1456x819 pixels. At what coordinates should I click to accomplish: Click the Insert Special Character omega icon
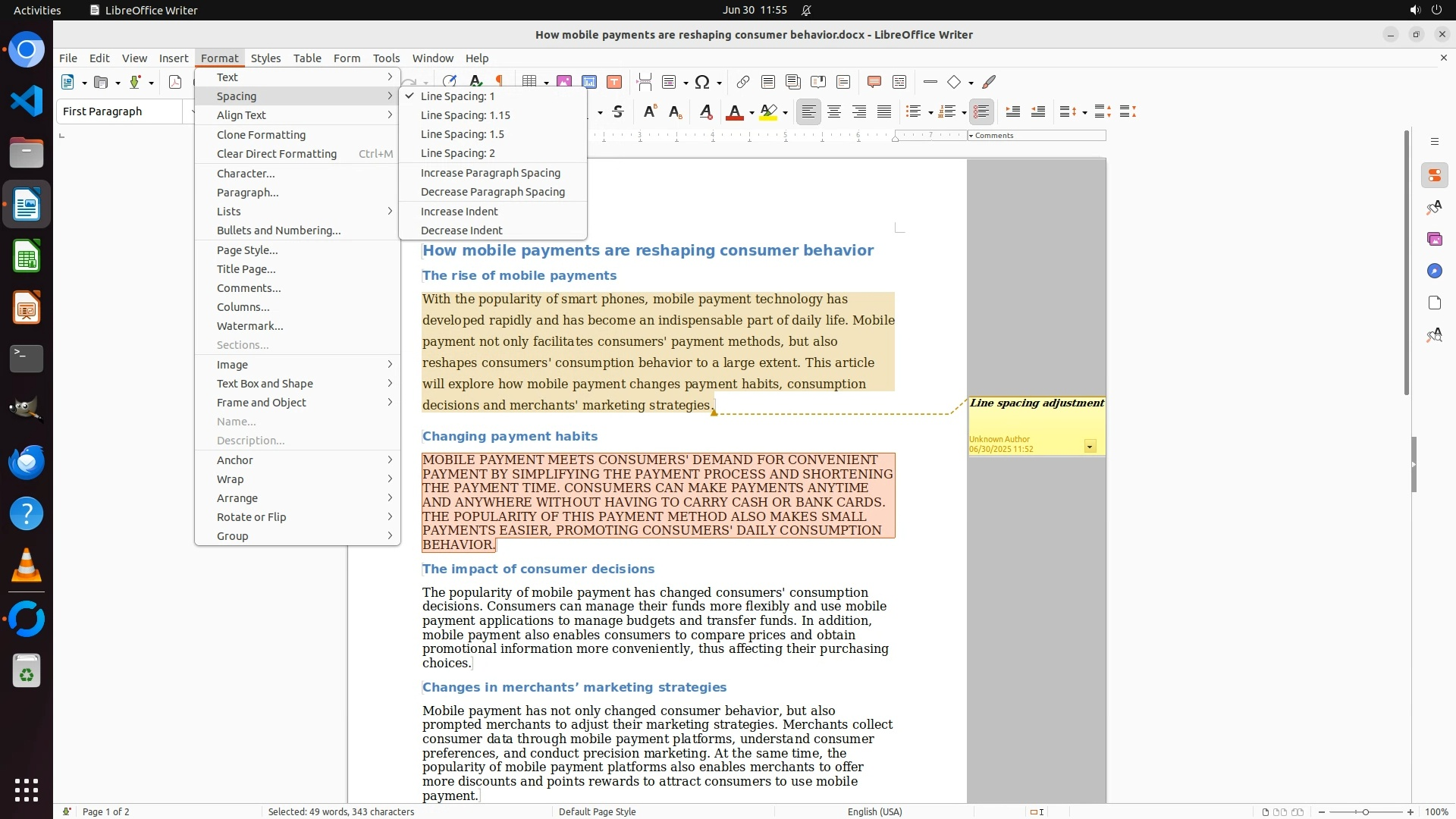click(702, 82)
